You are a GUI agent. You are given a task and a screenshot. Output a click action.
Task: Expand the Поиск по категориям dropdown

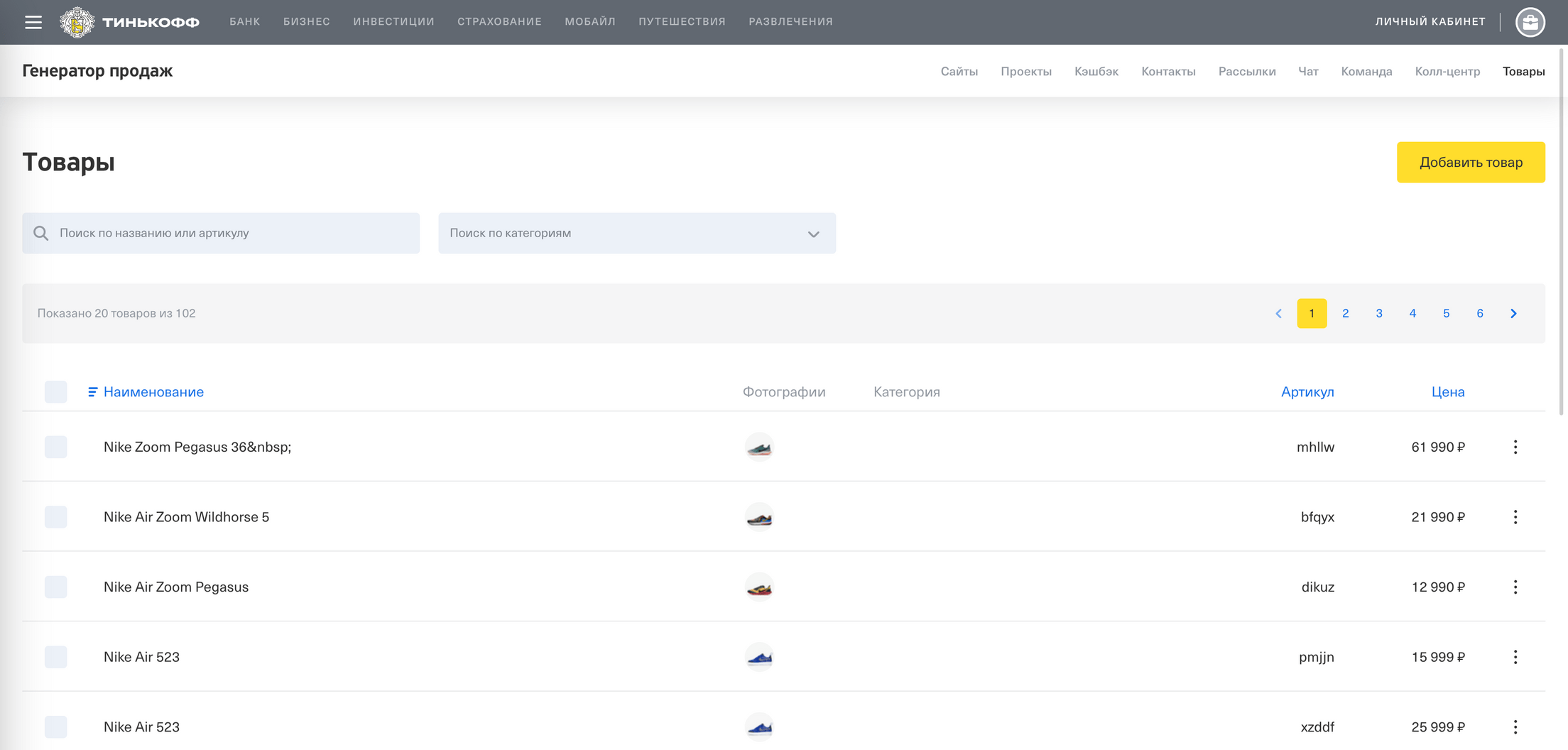637,233
